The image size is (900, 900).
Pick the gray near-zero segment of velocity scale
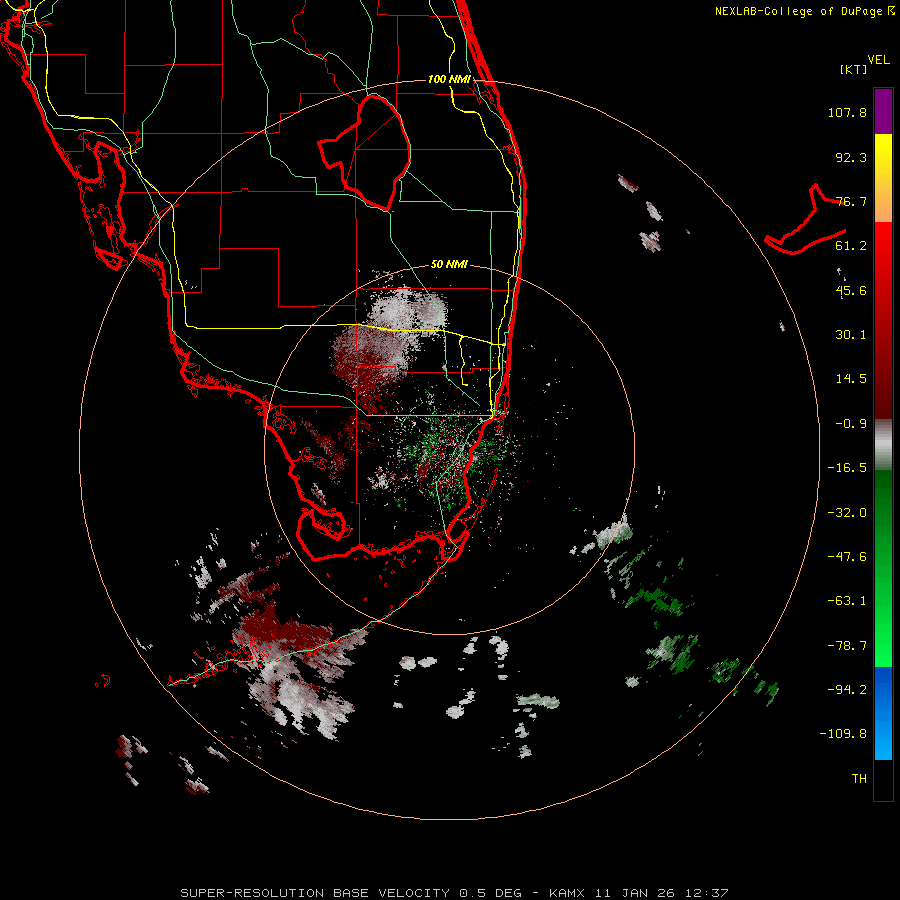point(883,445)
